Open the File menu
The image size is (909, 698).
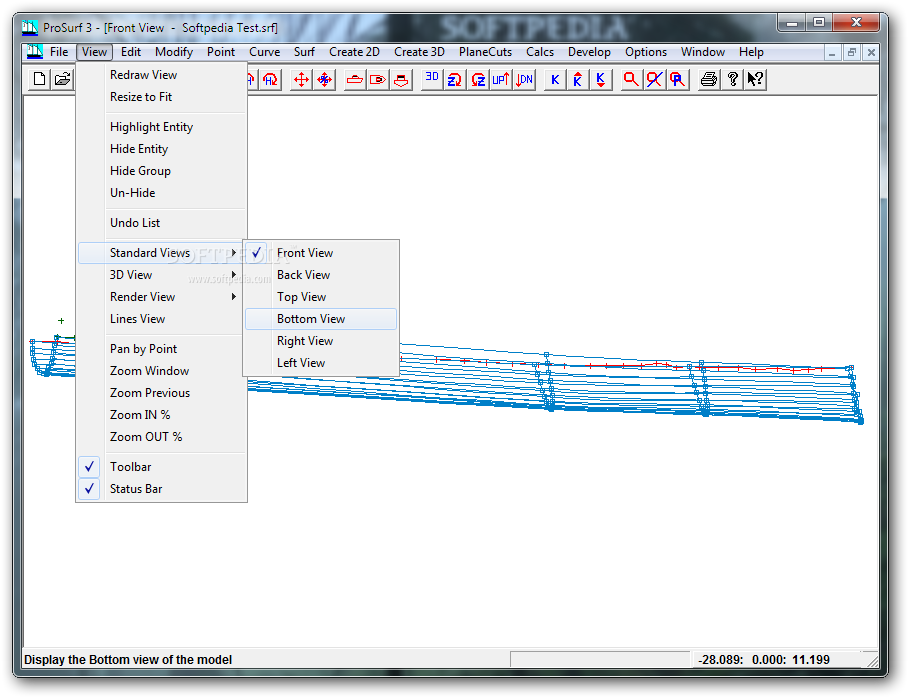59,52
